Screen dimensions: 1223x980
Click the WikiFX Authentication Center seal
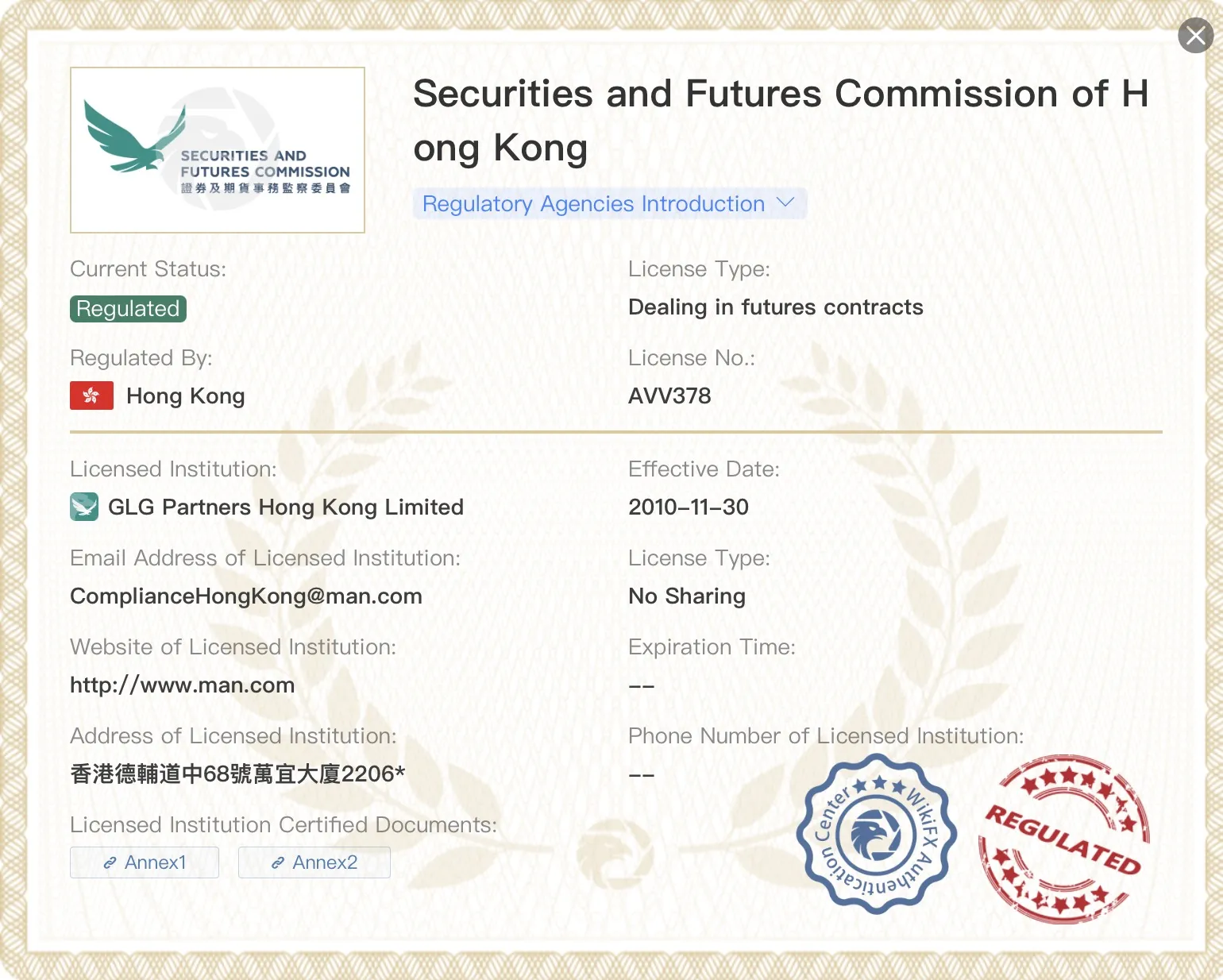click(x=877, y=834)
